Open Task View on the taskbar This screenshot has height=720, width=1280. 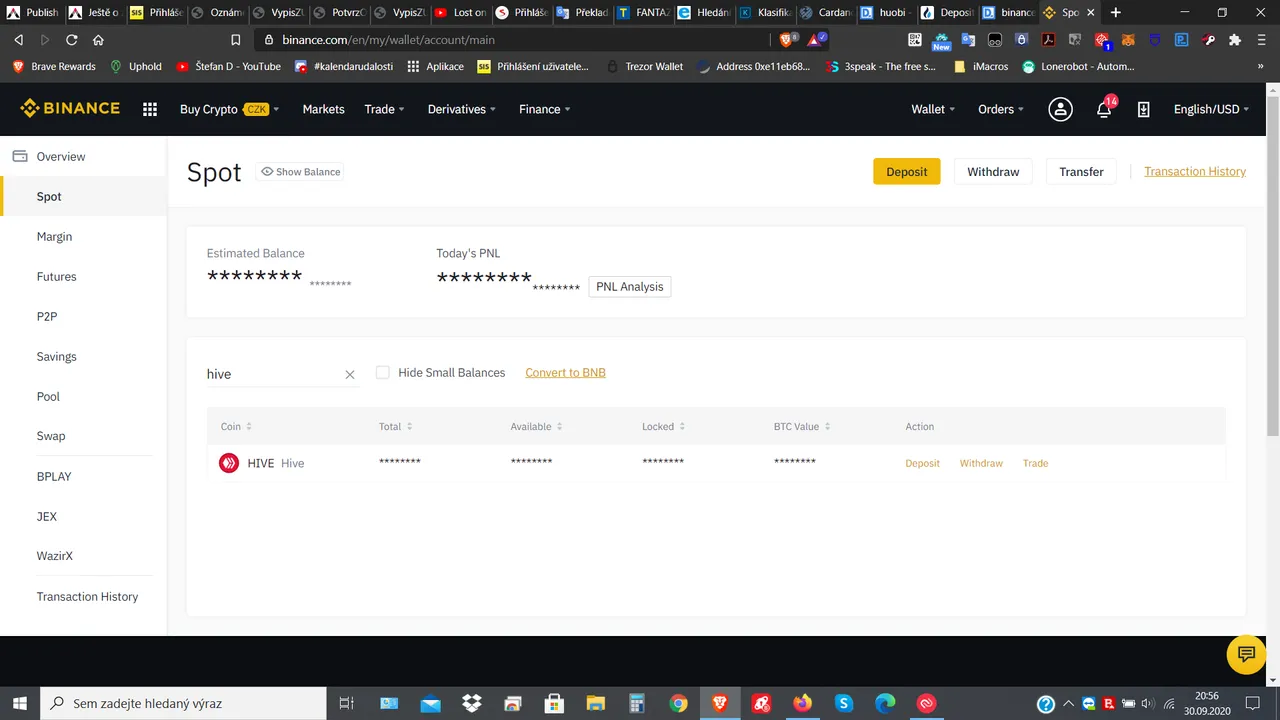click(346, 703)
